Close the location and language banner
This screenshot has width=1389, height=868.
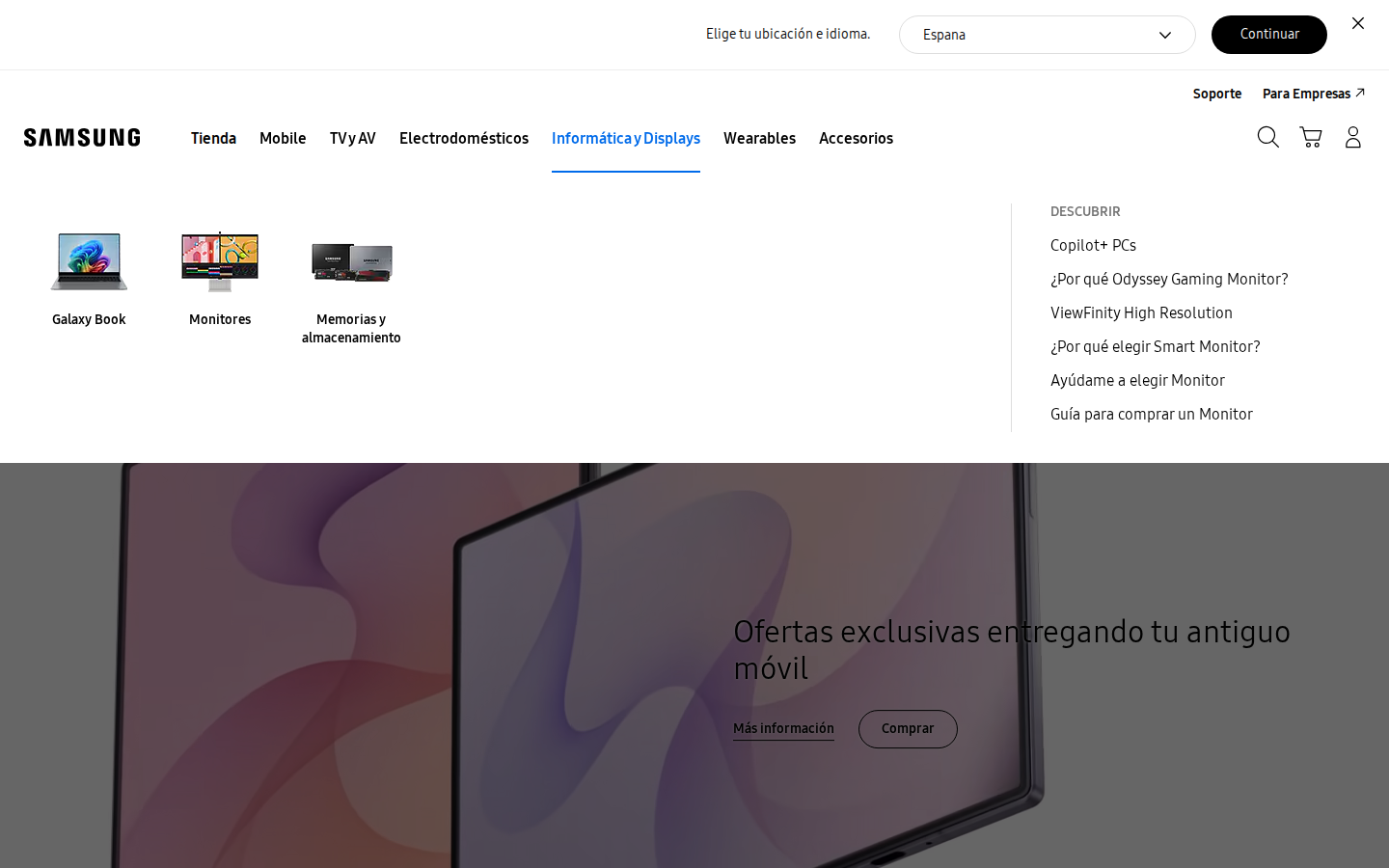point(1357,23)
